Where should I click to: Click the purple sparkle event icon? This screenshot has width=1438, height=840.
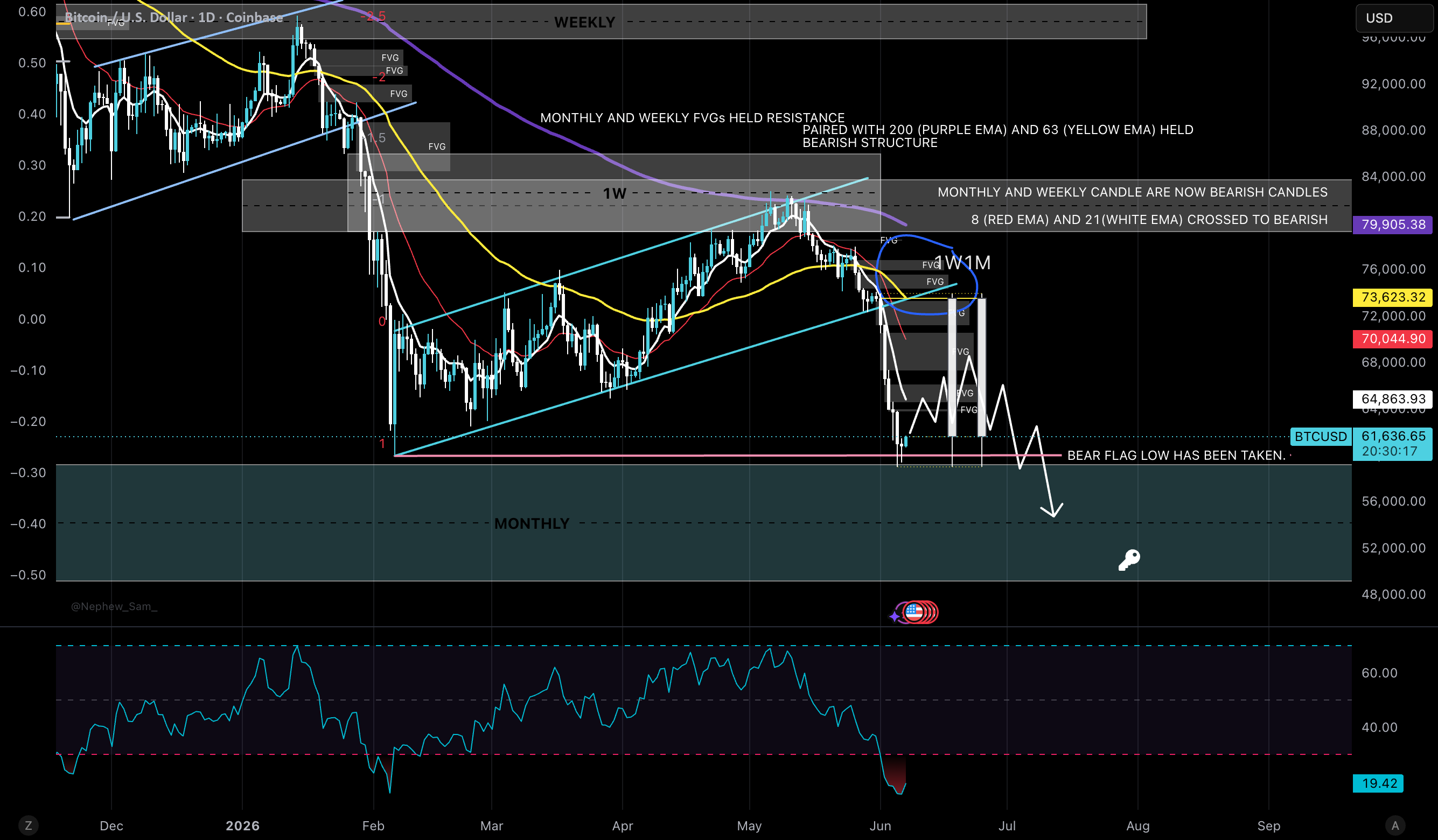click(894, 617)
